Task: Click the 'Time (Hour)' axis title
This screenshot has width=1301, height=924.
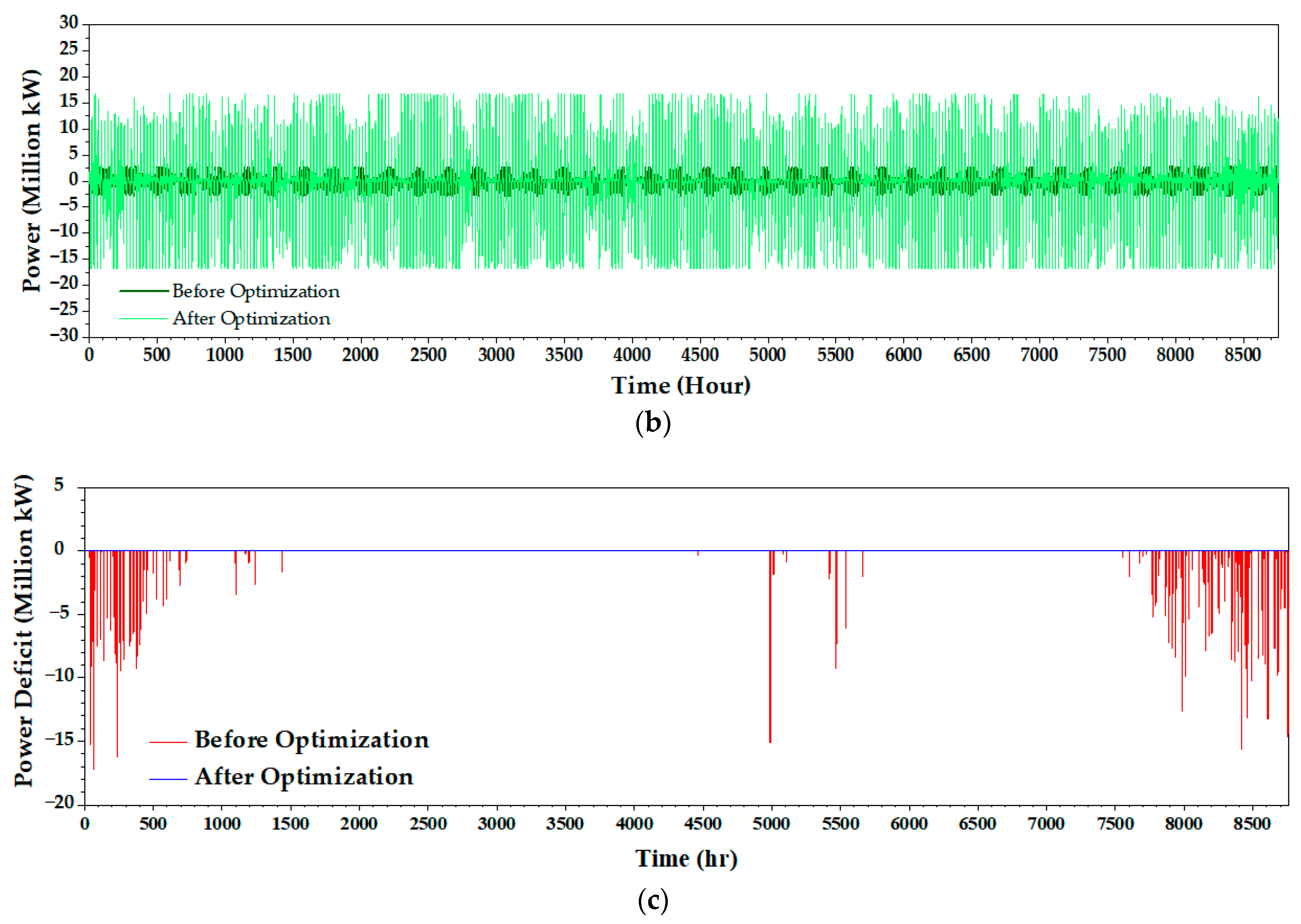Action: pos(680,386)
